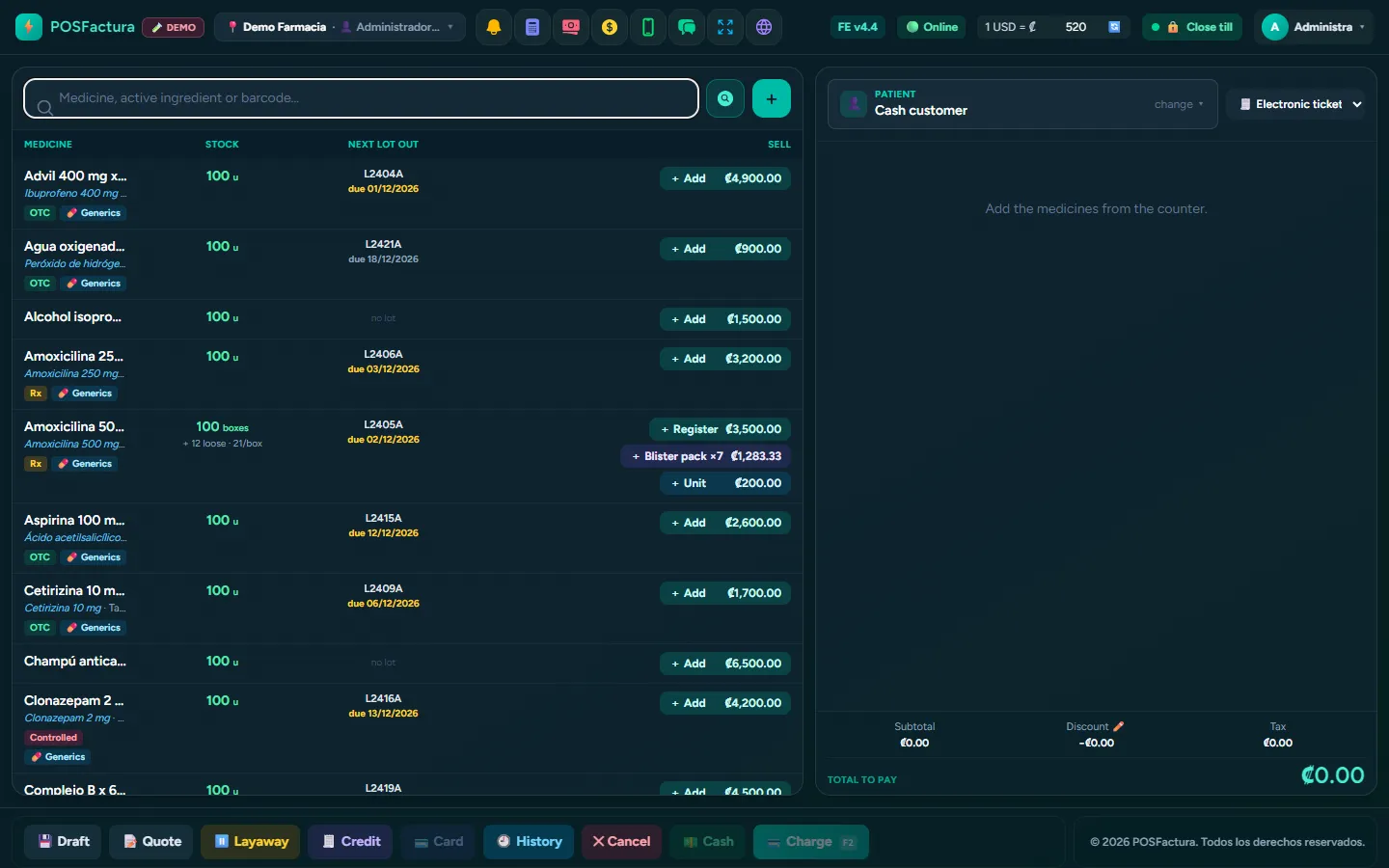Open the History button
The height and width of the screenshot is (868, 1389).
[x=530, y=842]
